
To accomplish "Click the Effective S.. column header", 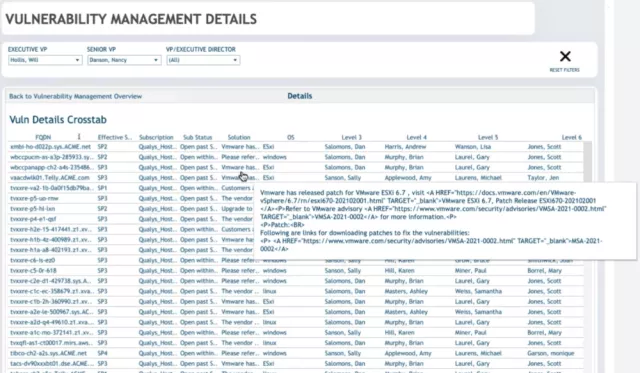I will pos(115,138).
